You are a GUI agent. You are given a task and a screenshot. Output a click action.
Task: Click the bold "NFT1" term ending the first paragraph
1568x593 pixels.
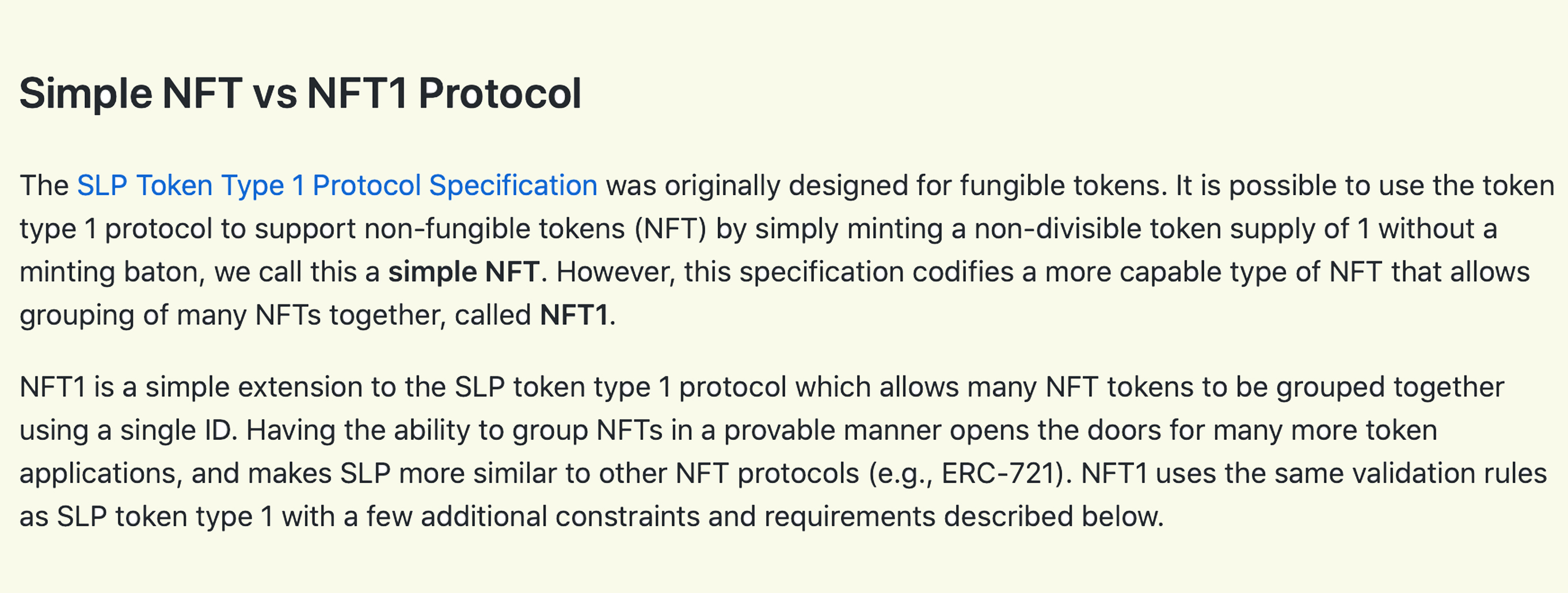[x=573, y=315]
